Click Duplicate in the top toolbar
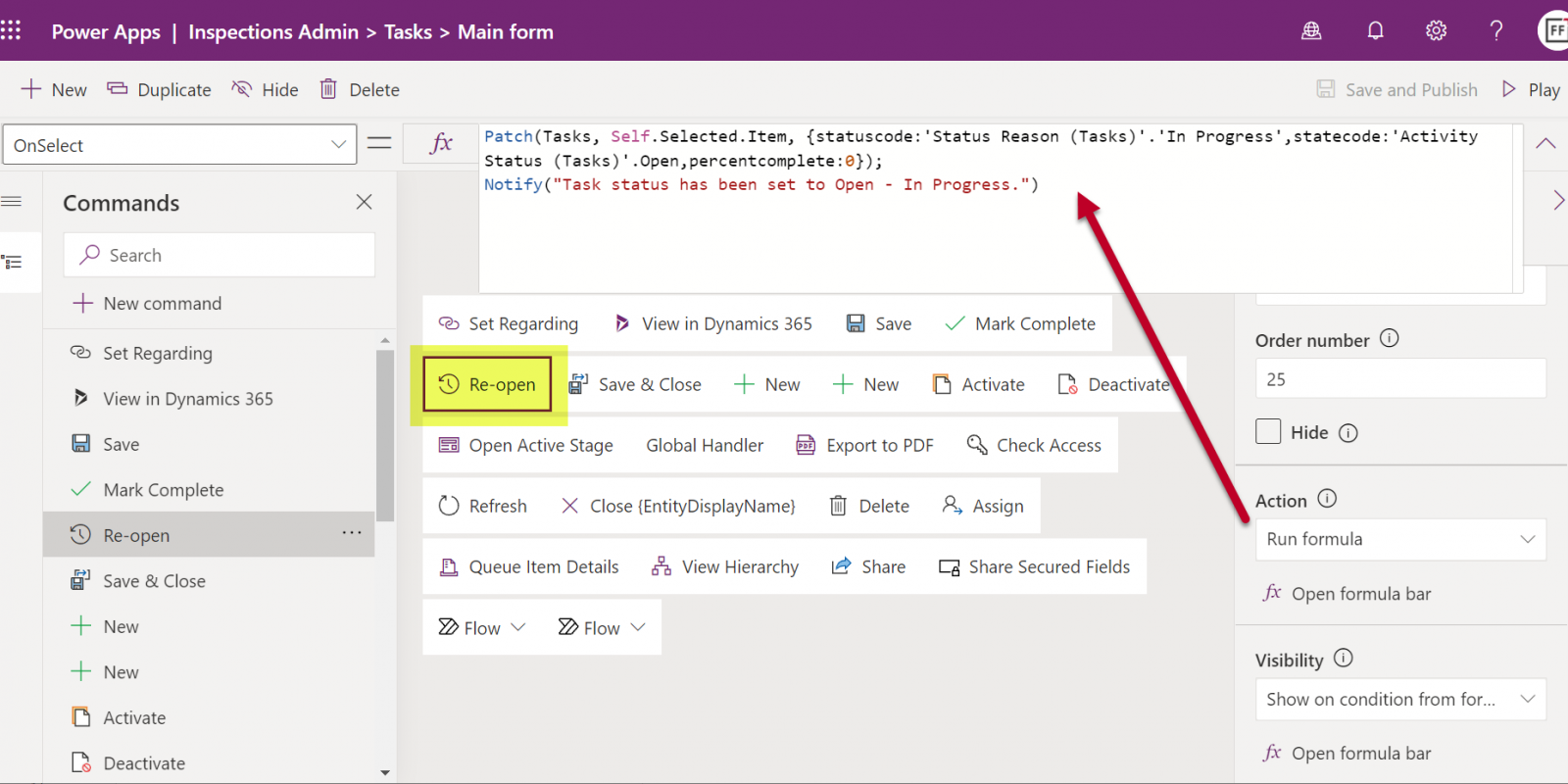The image size is (1568, 784). pos(159,89)
